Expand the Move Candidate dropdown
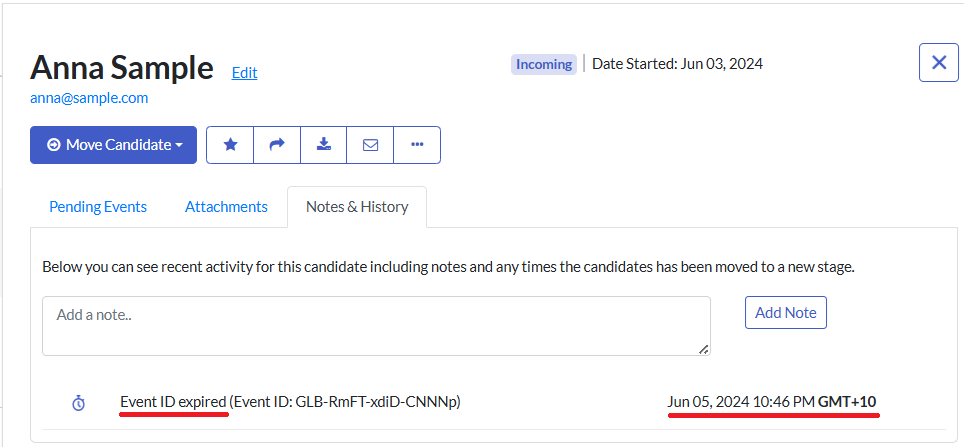Viewport: 964px width, 447px height. coord(113,145)
